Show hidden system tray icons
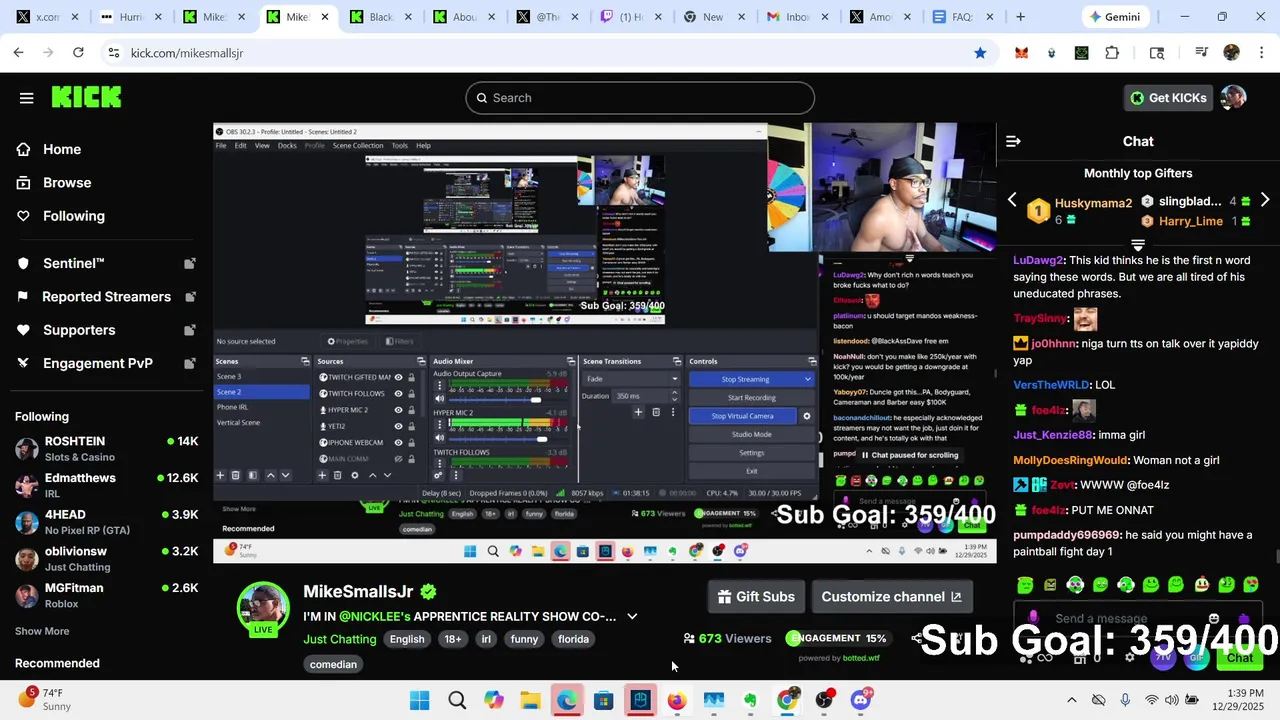Image resolution: width=1280 pixels, height=720 pixels. coord(1072,700)
